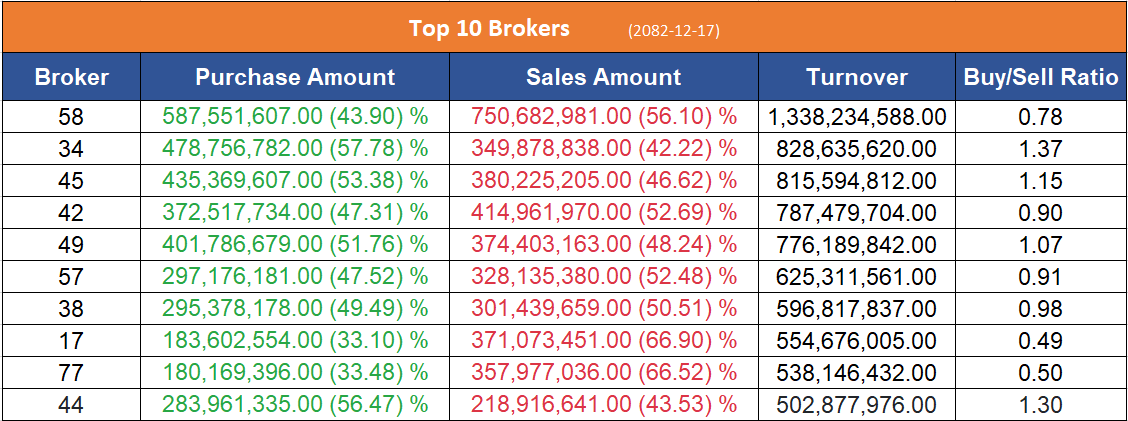This screenshot has width=1128, height=421.
Task: Click buy/sell ratio 0.91 cell
Action: [x=1041, y=277]
